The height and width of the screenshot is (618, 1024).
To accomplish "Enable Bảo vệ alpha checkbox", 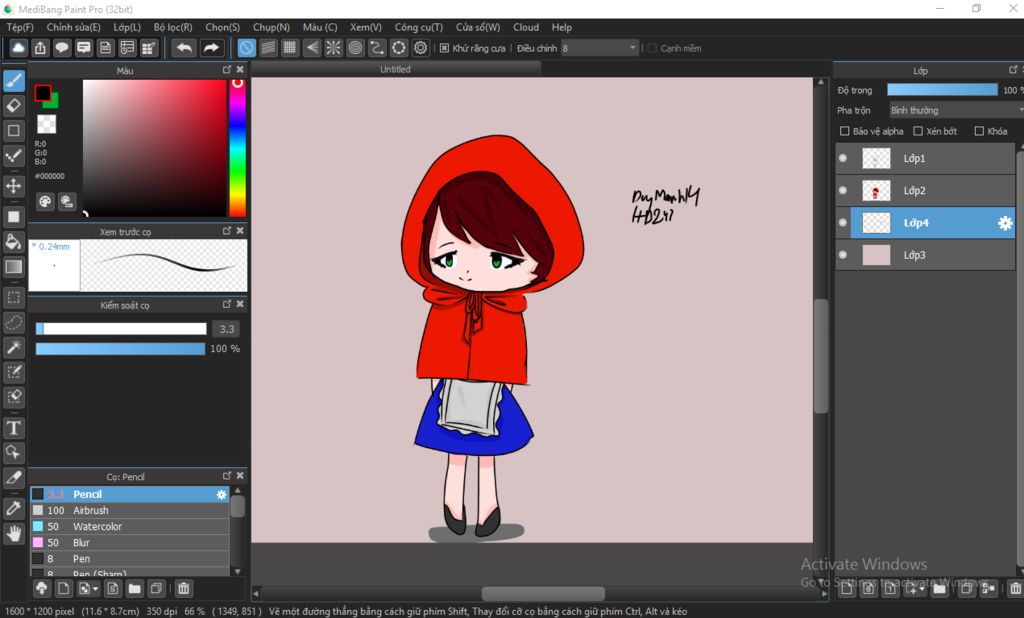I will pos(844,131).
